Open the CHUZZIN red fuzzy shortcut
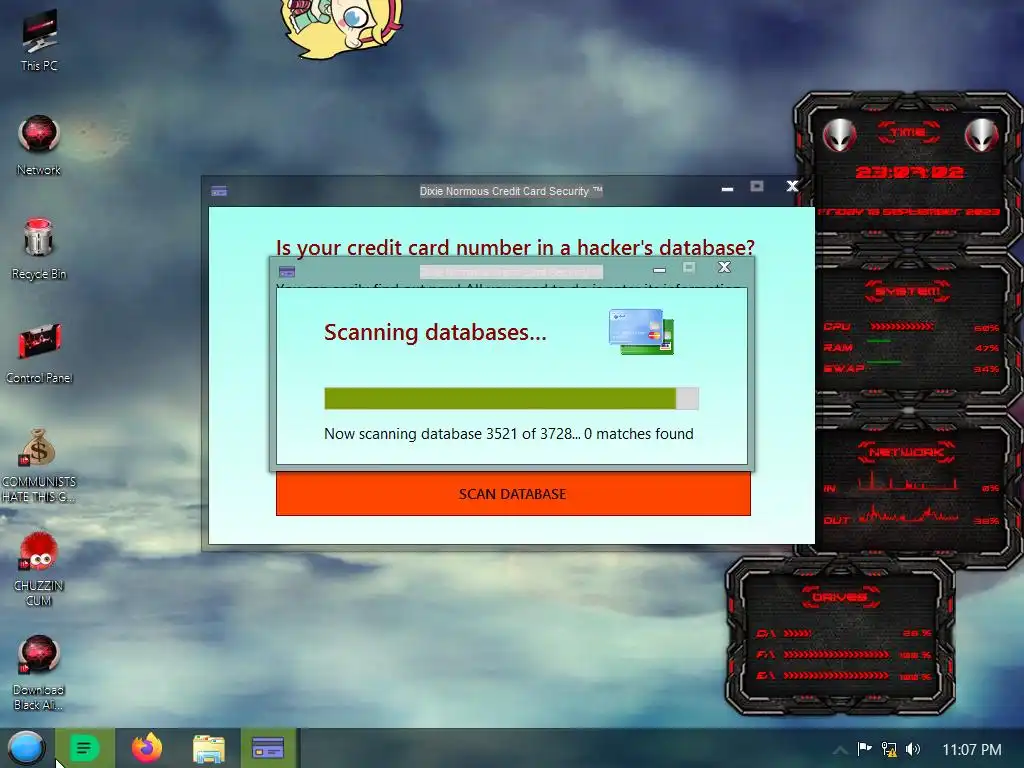This screenshot has height=768, width=1024. (39, 569)
